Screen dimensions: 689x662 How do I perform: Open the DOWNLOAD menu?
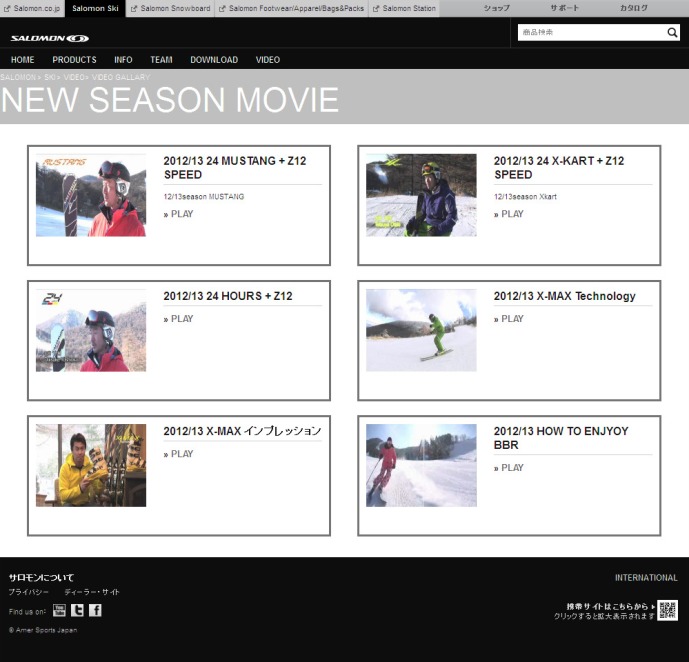pos(214,60)
